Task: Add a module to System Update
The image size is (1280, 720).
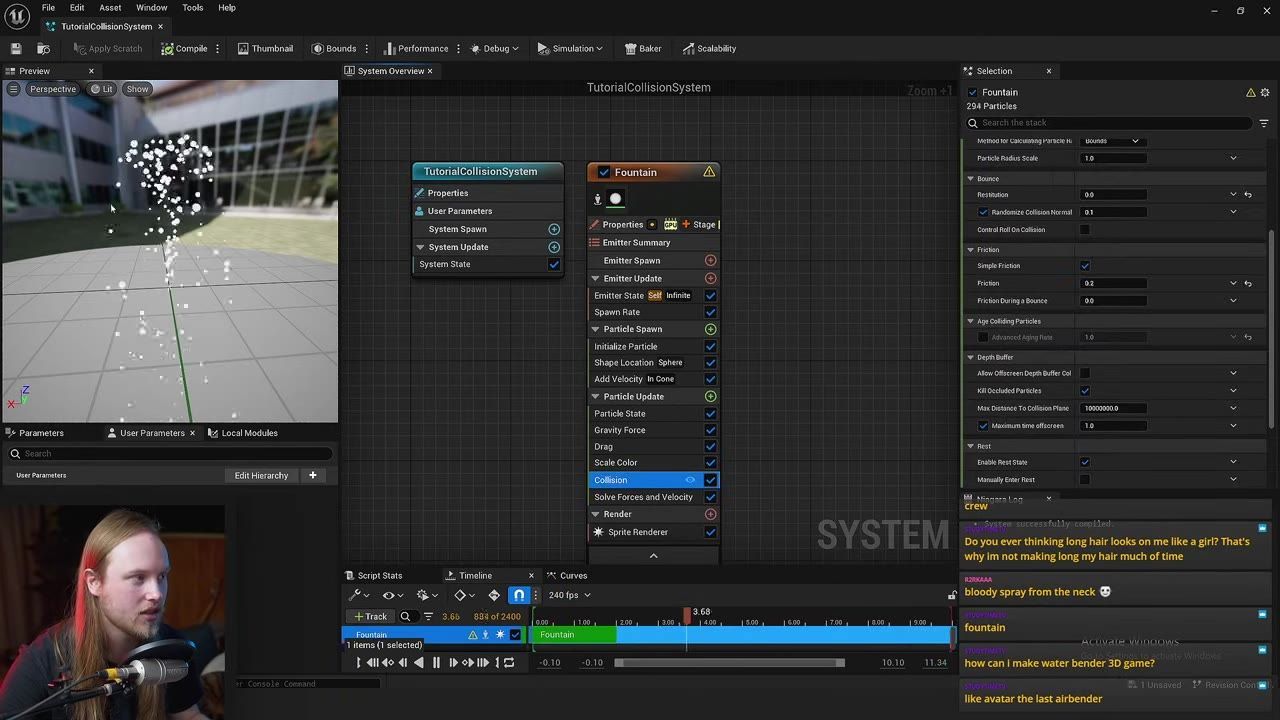Action: point(554,247)
